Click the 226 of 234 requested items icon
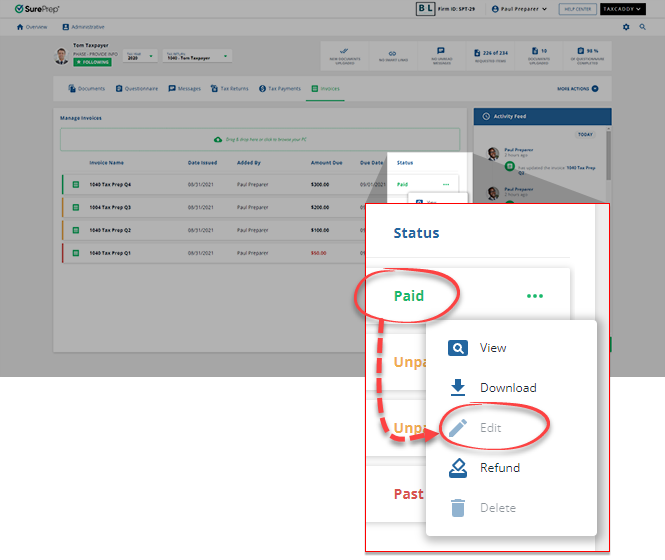The image size is (665, 560). pyautogui.click(x=477, y=53)
